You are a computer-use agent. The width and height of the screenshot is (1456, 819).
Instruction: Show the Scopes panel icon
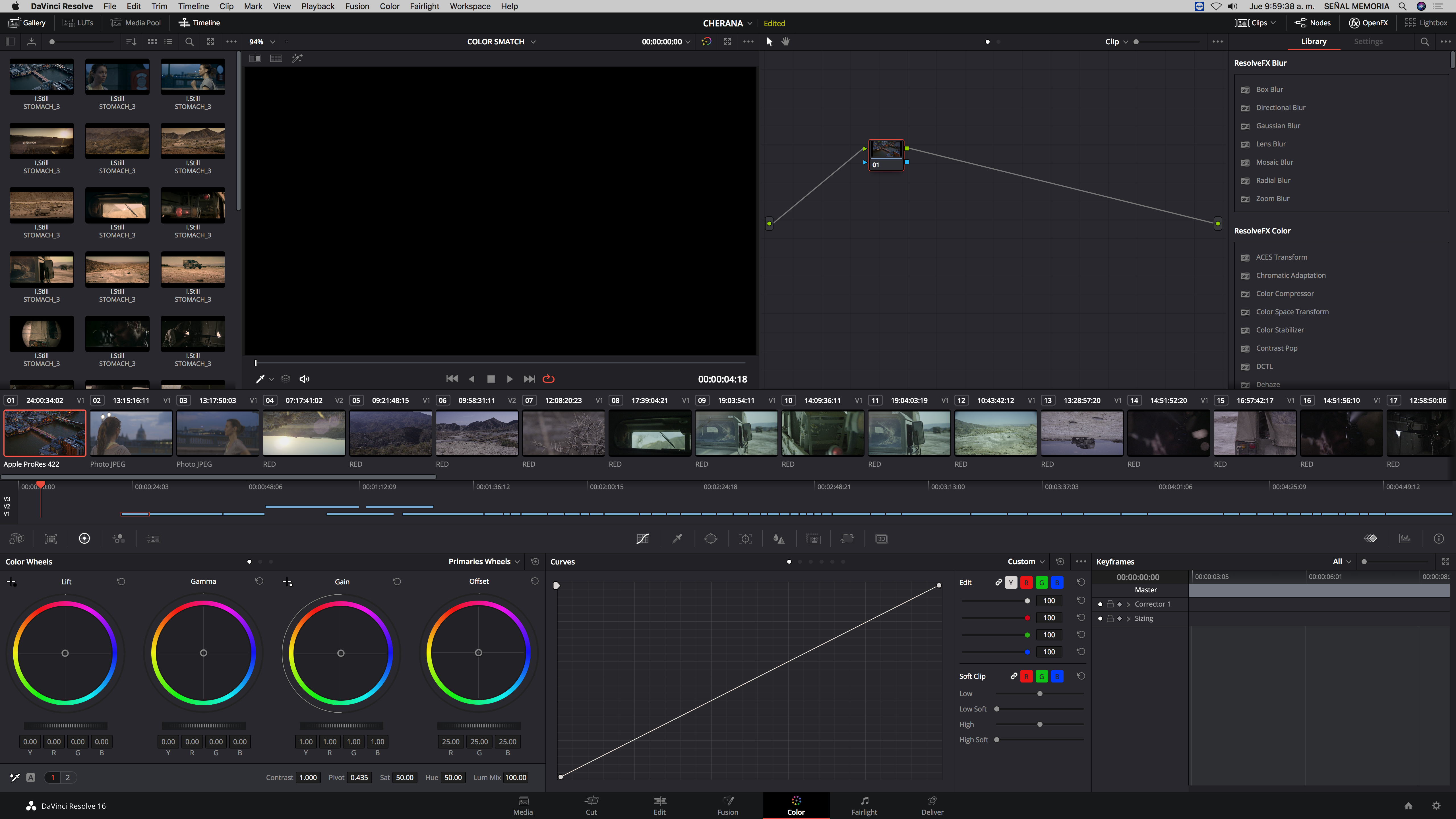click(x=1405, y=539)
